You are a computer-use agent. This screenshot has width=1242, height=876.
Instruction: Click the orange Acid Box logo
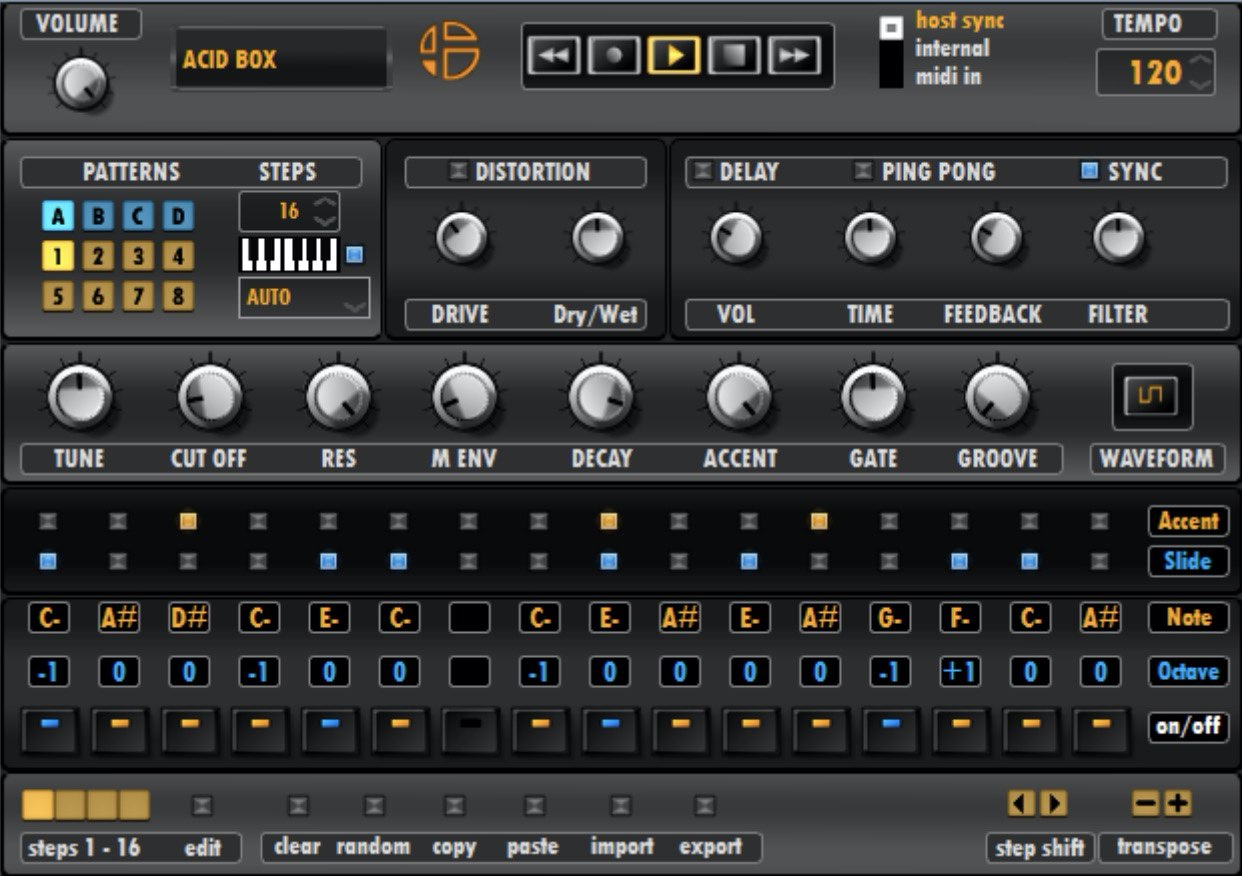(450, 51)
